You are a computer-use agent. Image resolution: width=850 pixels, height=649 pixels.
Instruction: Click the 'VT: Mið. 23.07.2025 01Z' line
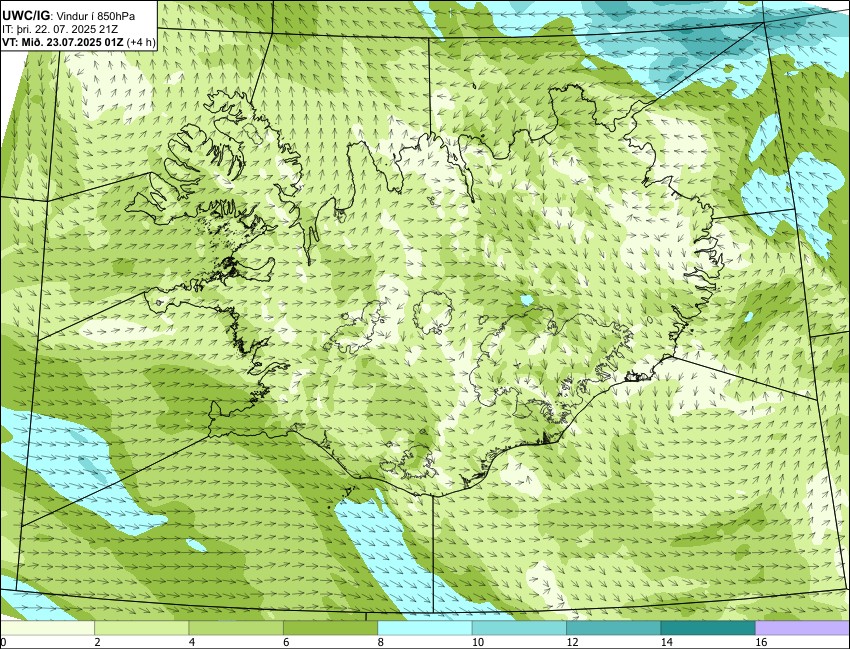coord(62,42)
